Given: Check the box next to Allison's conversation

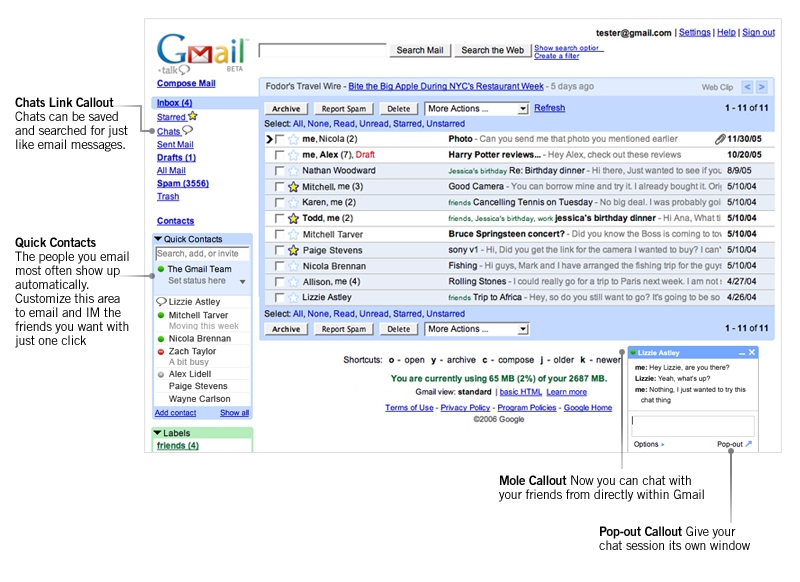Looking at the screenshot, I should click(280, 282).
